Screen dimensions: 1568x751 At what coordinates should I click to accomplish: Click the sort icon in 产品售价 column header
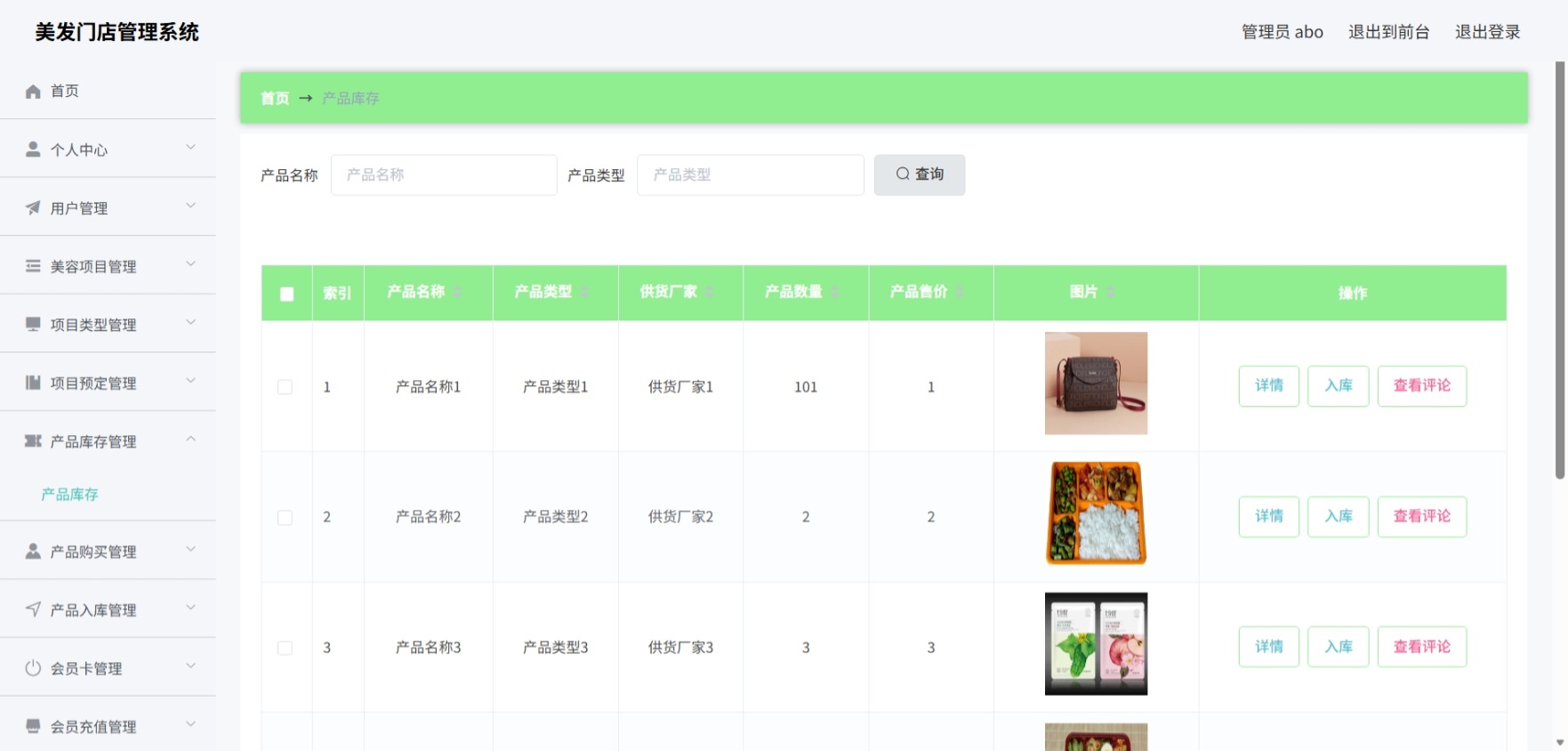click(961, 292)
